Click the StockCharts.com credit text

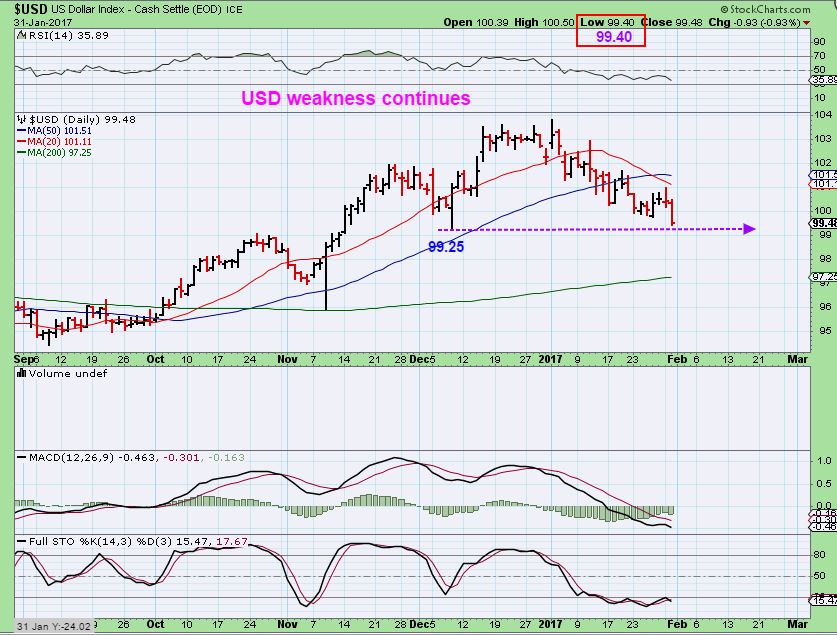(765, 9)
